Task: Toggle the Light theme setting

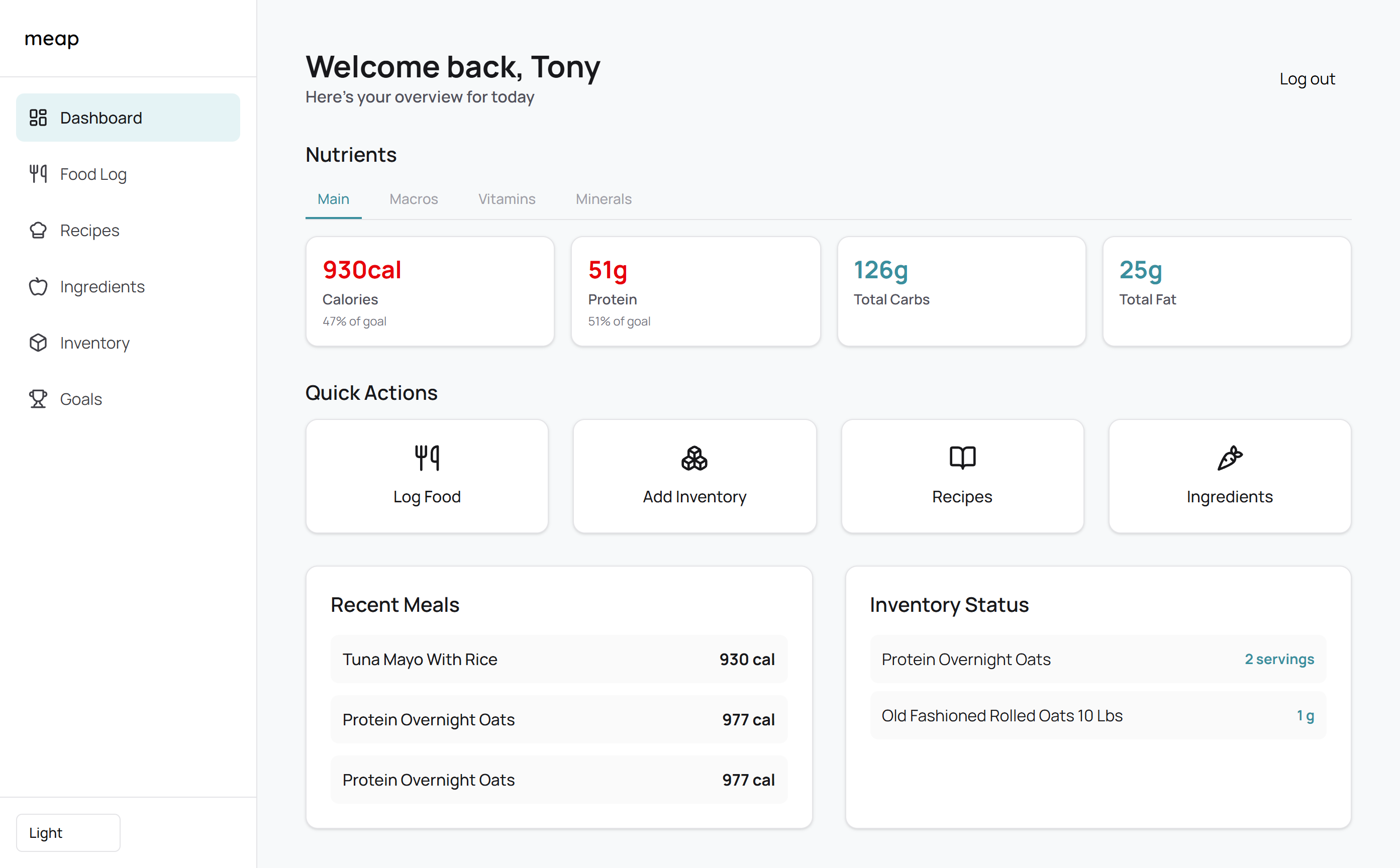Action: [68, 832]
